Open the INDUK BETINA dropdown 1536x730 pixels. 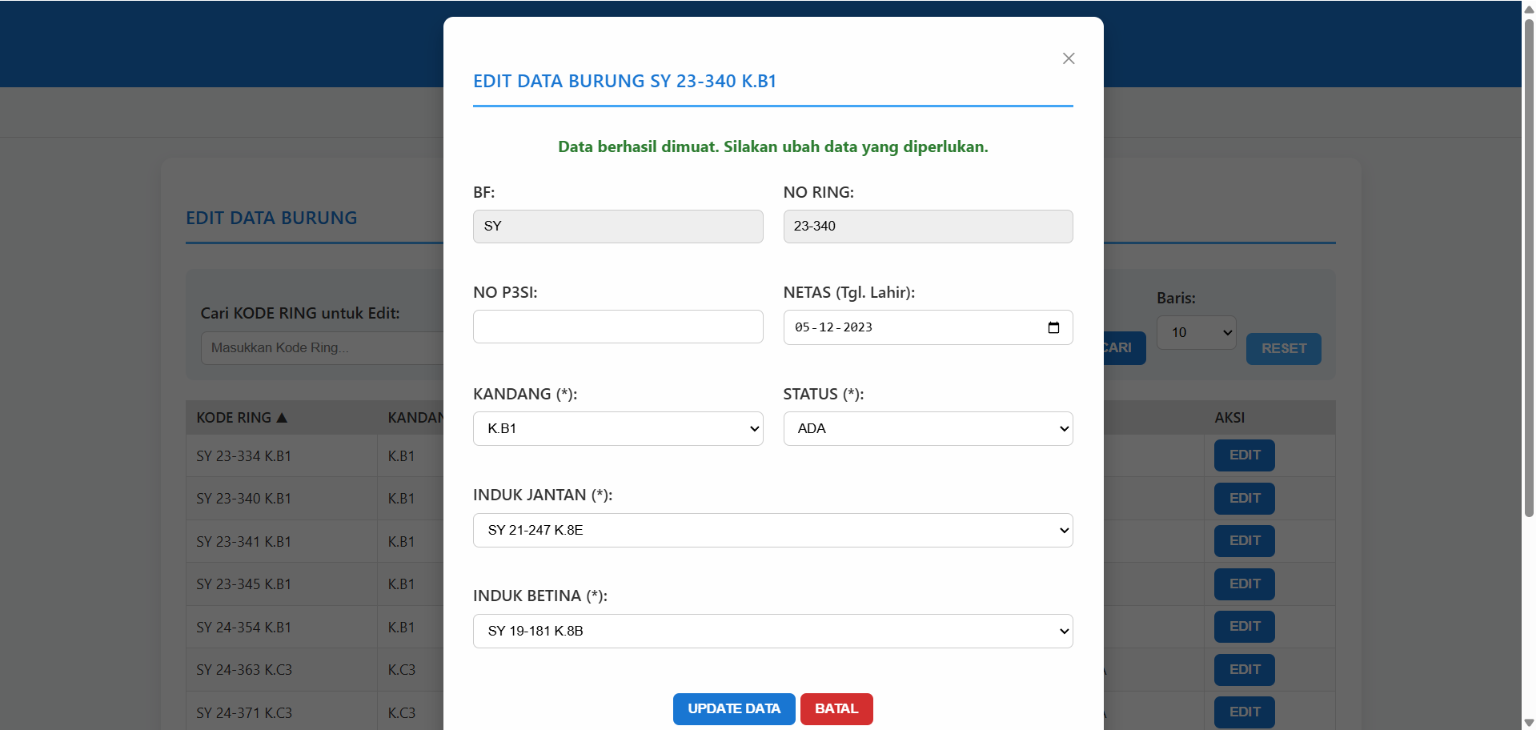click(x=772, y=631)
